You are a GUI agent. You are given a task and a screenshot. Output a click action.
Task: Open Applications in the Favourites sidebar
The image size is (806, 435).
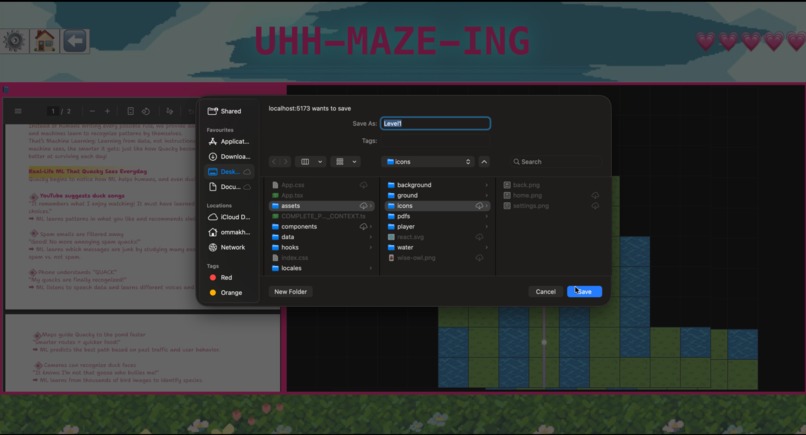point(228,141)
